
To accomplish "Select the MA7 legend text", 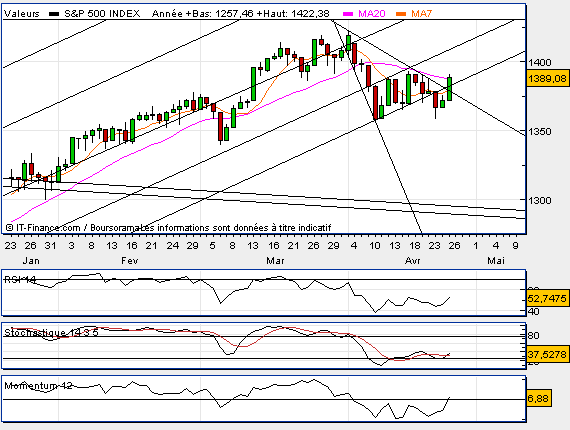I will pos(421,14).
